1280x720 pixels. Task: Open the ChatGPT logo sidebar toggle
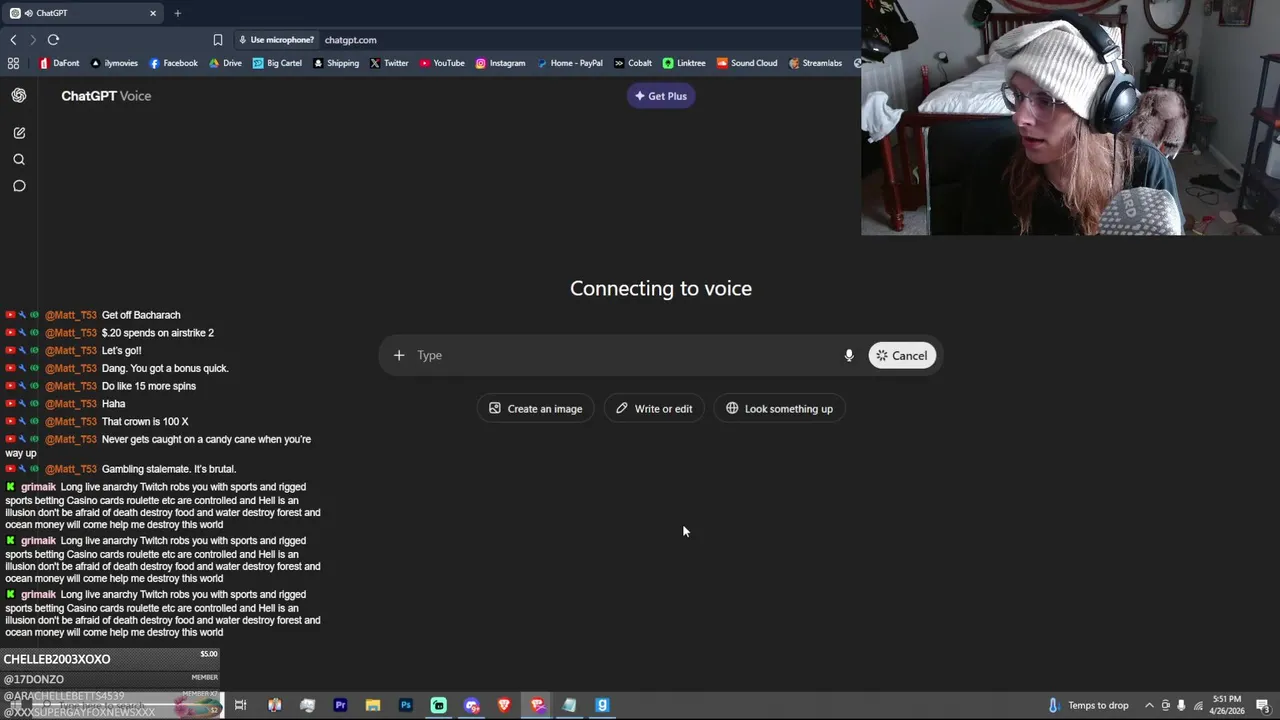click(19, 96)
